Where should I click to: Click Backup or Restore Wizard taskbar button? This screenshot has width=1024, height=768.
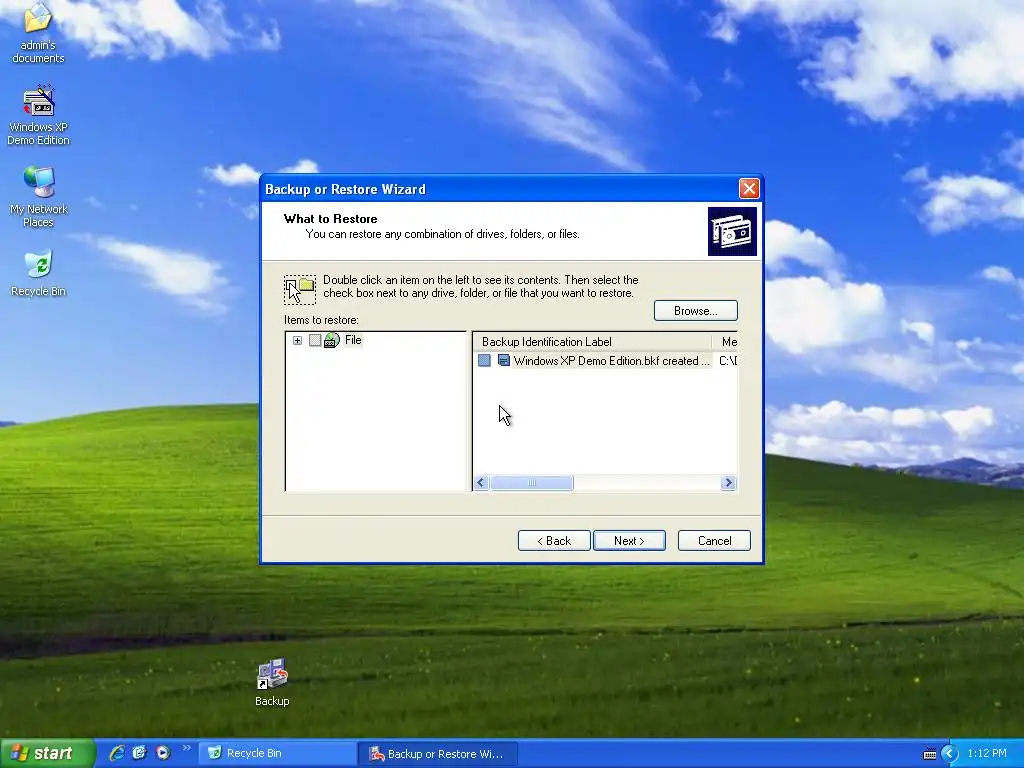tap(438, 754)
